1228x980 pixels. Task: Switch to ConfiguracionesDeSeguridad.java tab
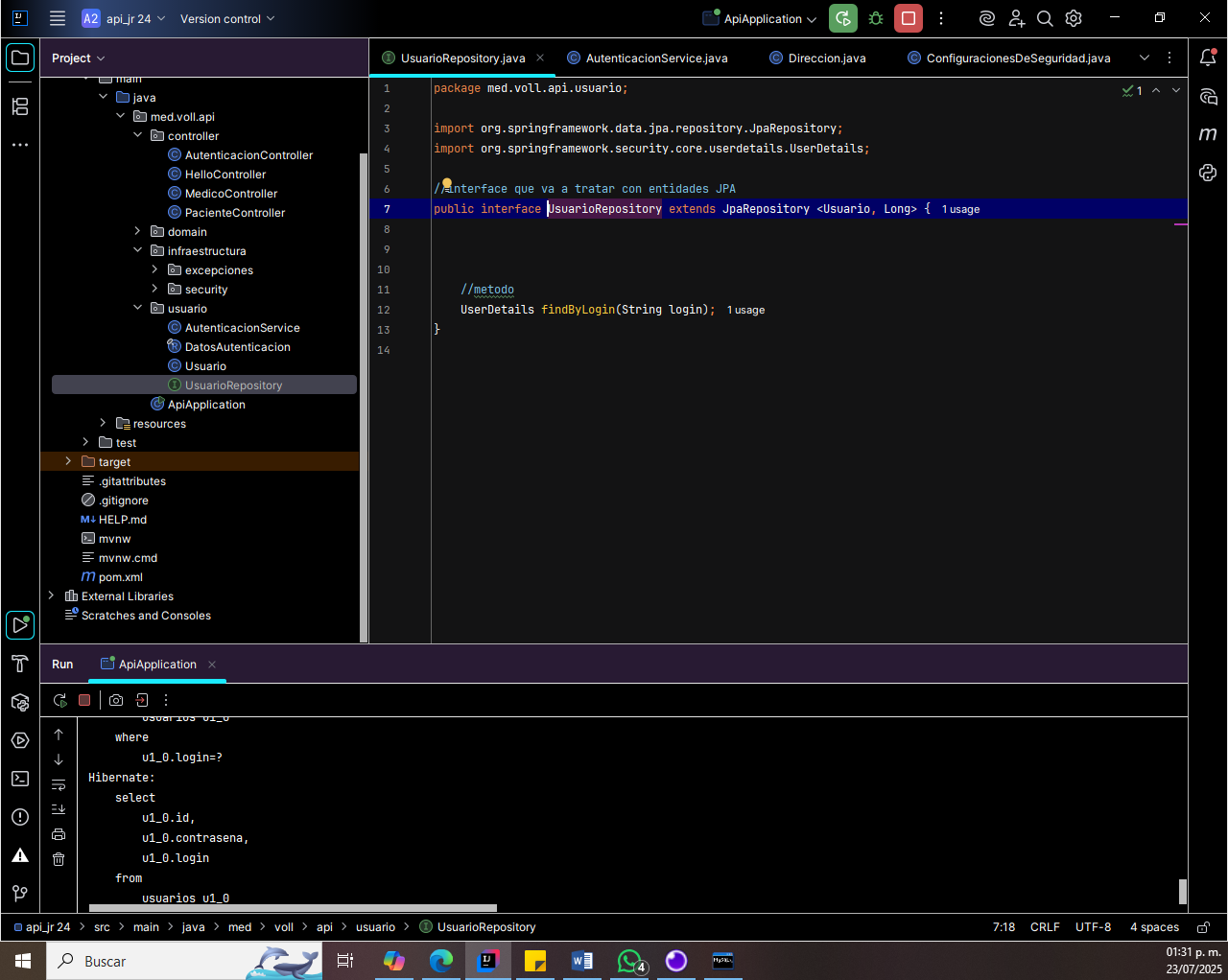[x=1009, y=58]
